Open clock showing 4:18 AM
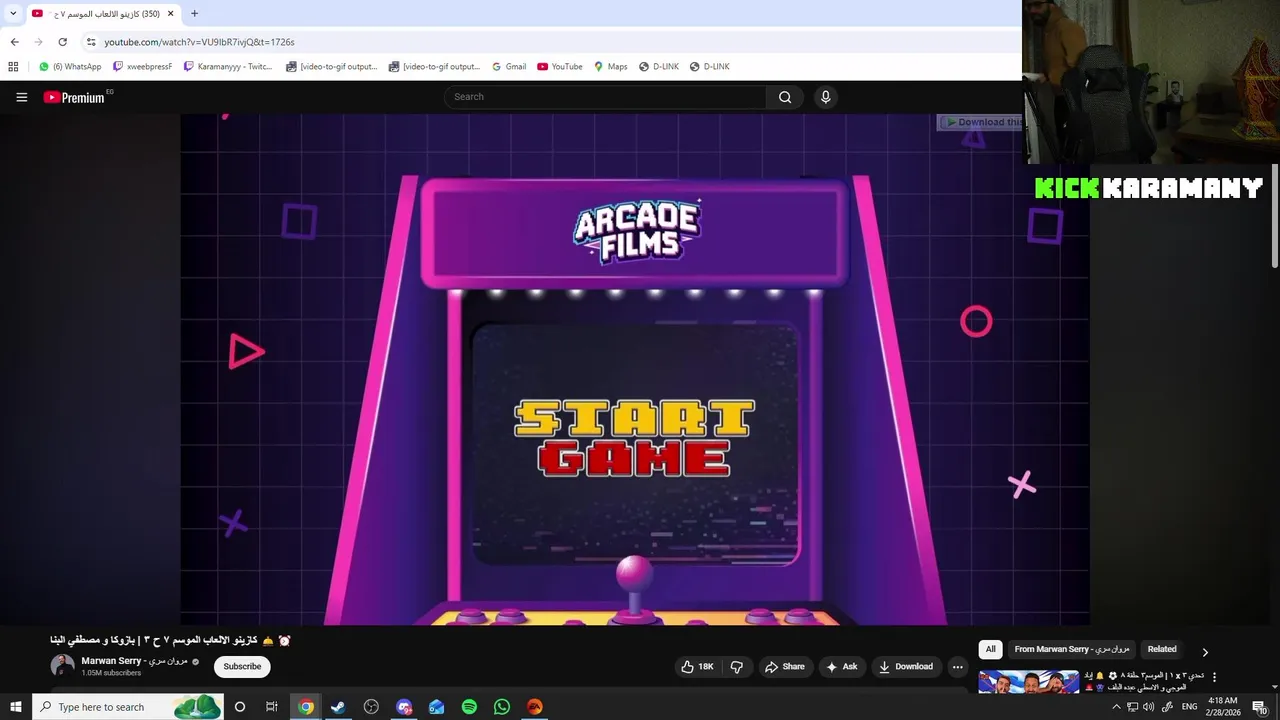 click(1223, 707)
